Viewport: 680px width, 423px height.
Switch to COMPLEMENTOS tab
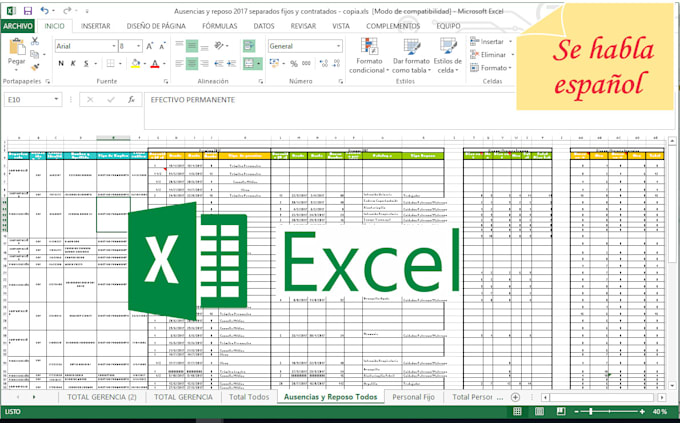(393, 26)
